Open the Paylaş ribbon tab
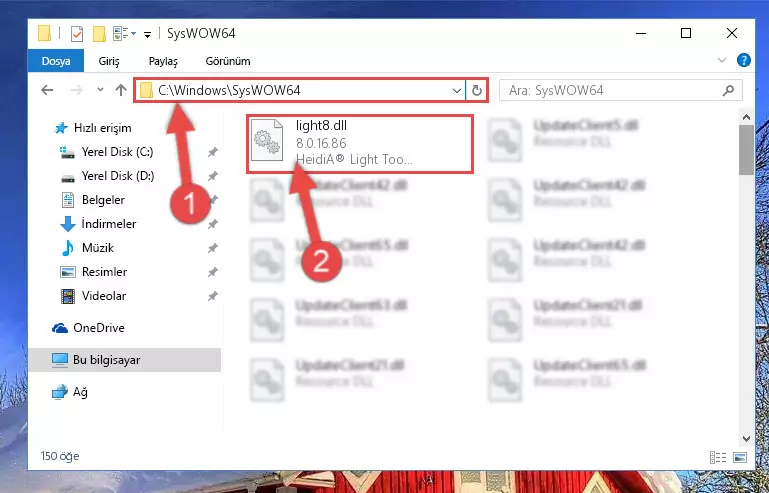 tap(163, 61)
